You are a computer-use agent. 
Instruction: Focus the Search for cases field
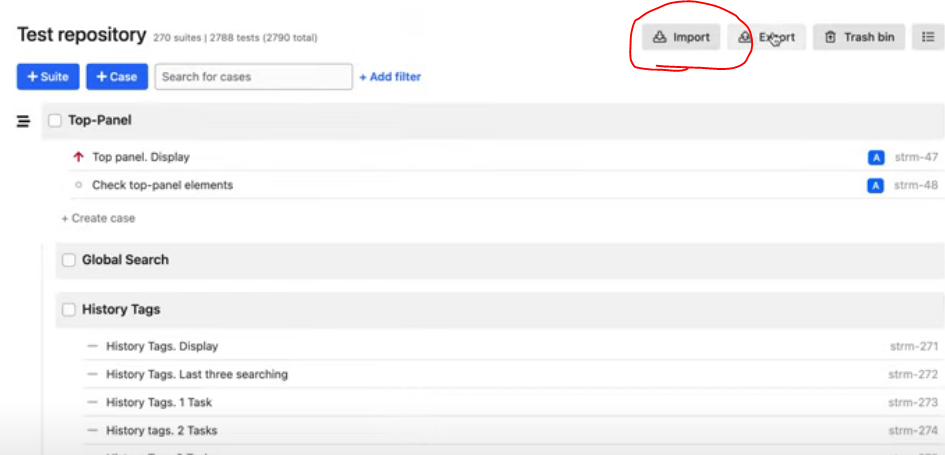(254, 77)
